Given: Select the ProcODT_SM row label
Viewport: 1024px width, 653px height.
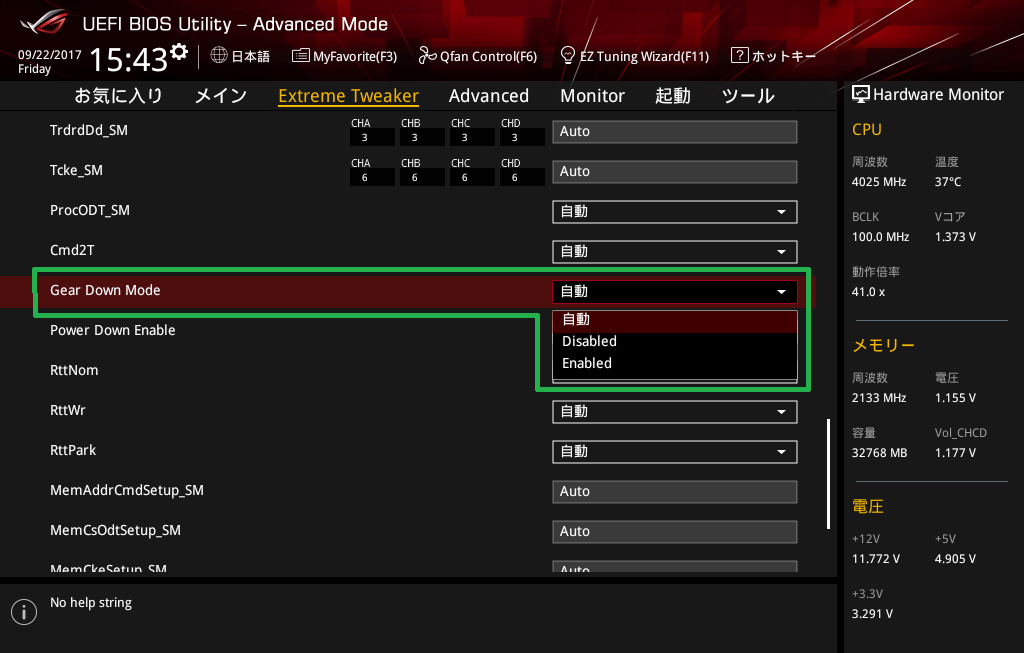Looking at the screenshot, I should (x=89, y=210).
